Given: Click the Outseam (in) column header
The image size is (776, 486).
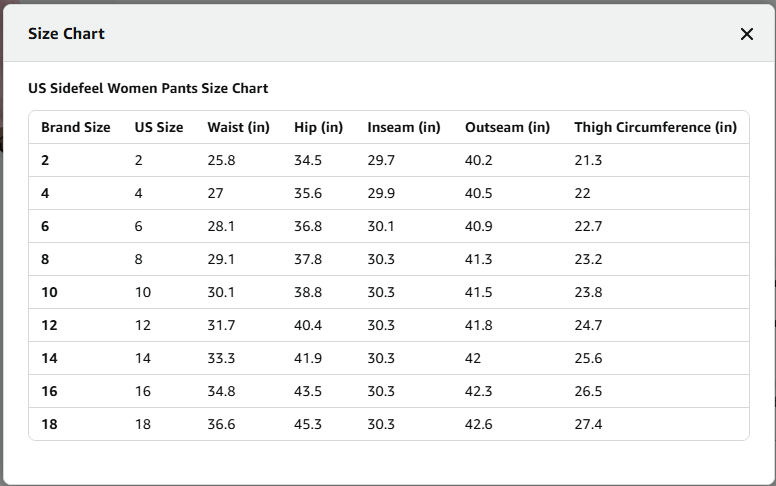Looking at the screenshot, I should coord(507,127).
